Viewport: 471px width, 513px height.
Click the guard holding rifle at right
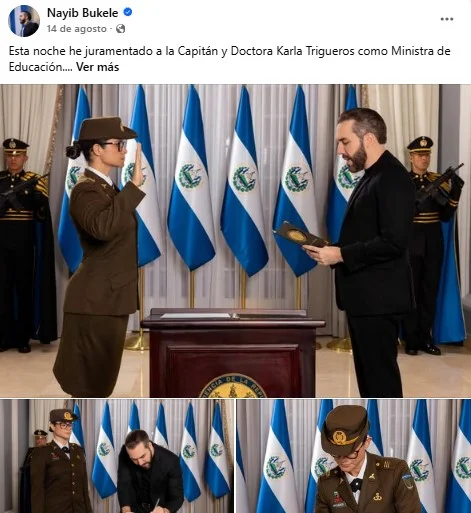pyautogui.click(x=431, y=245)
